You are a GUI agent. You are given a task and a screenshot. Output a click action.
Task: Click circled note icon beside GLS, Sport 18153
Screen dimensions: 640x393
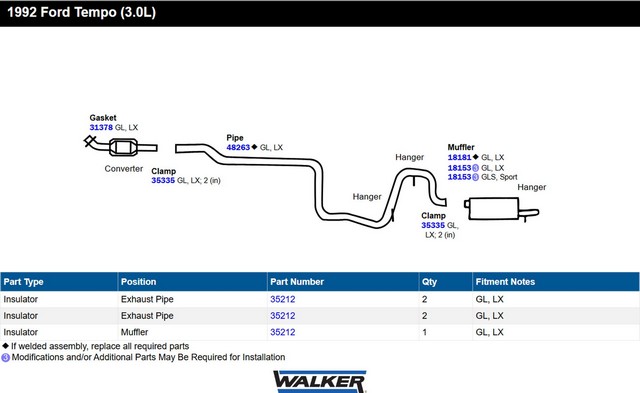coord(475,177)
